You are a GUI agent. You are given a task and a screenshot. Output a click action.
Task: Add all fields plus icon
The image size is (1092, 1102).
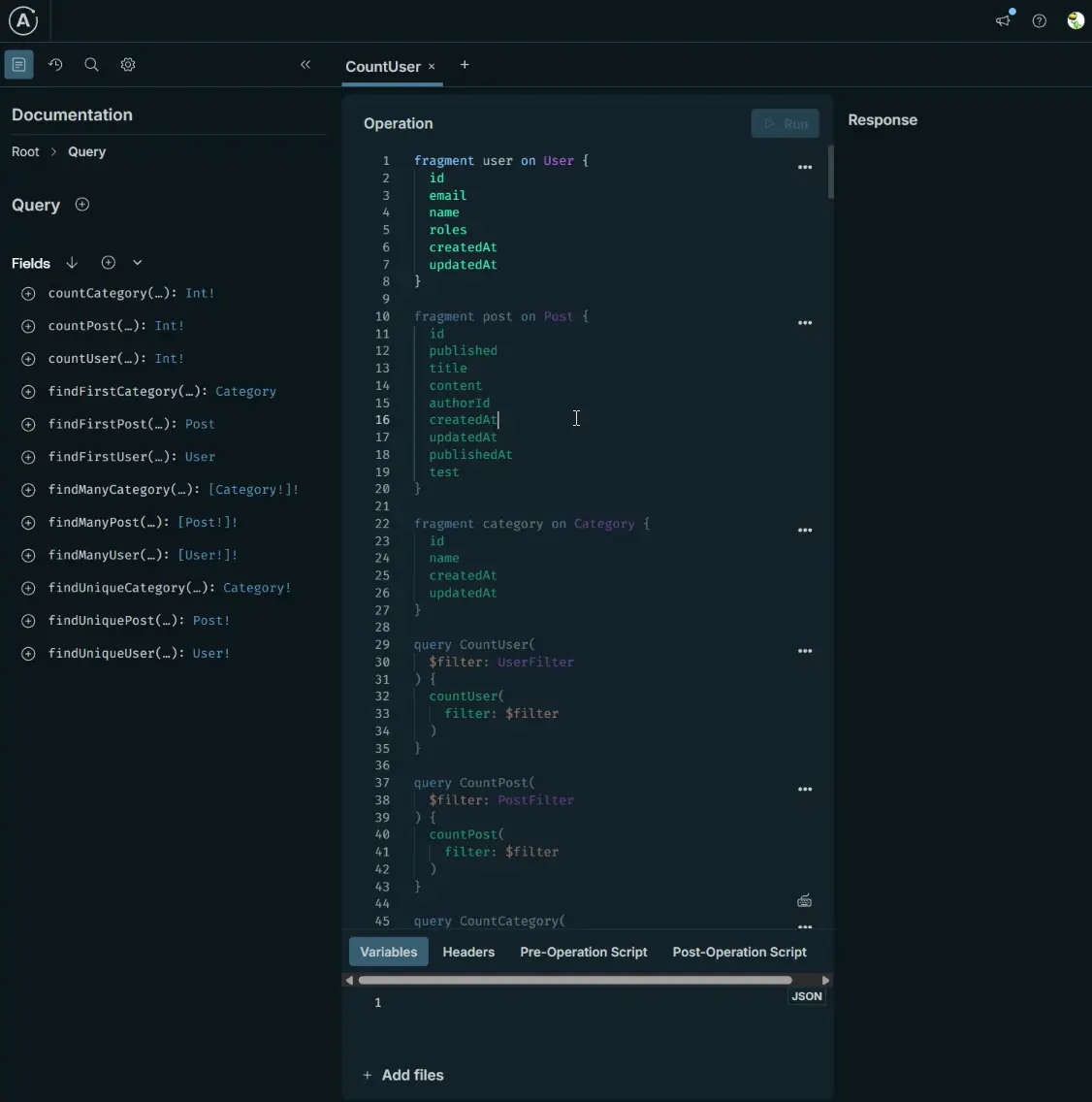109,263
